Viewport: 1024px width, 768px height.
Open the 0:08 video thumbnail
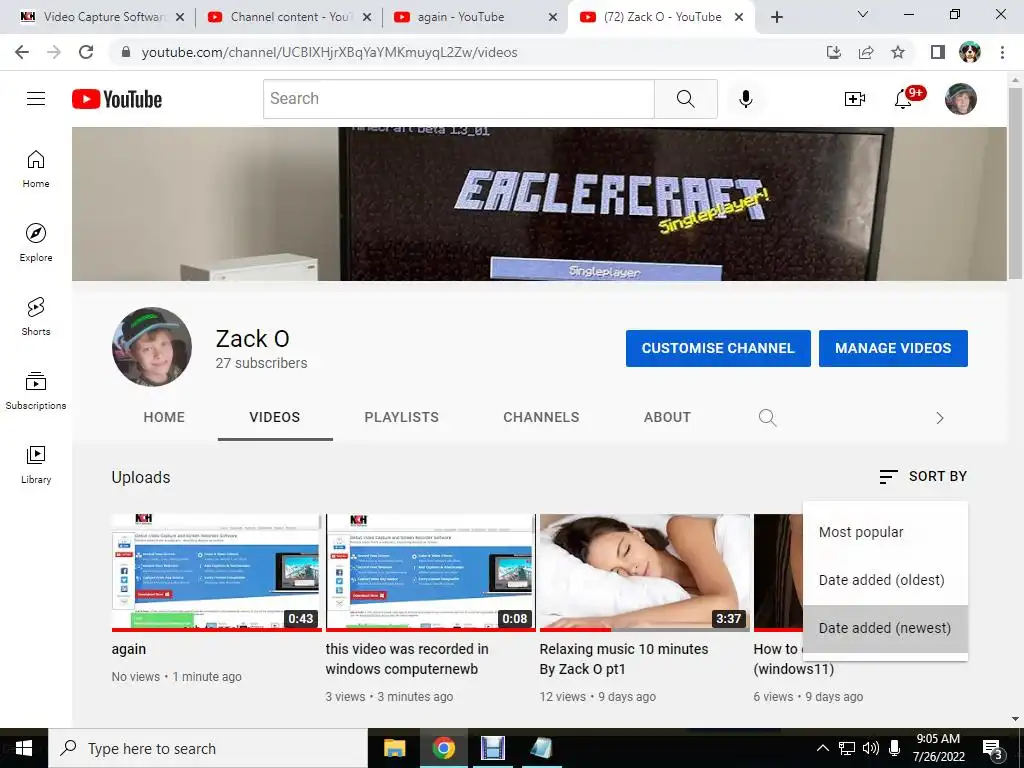(430, 573)
